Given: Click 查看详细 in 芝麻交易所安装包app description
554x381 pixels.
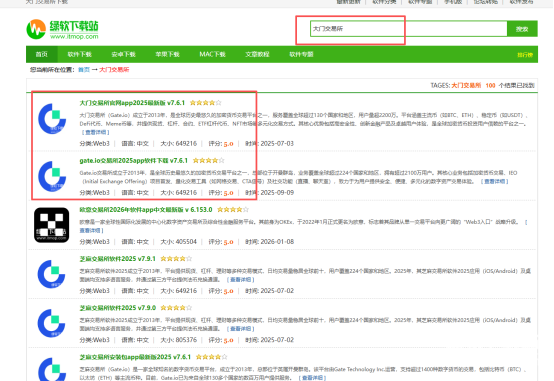Looking at the screenshot, I should click(312, 378).
